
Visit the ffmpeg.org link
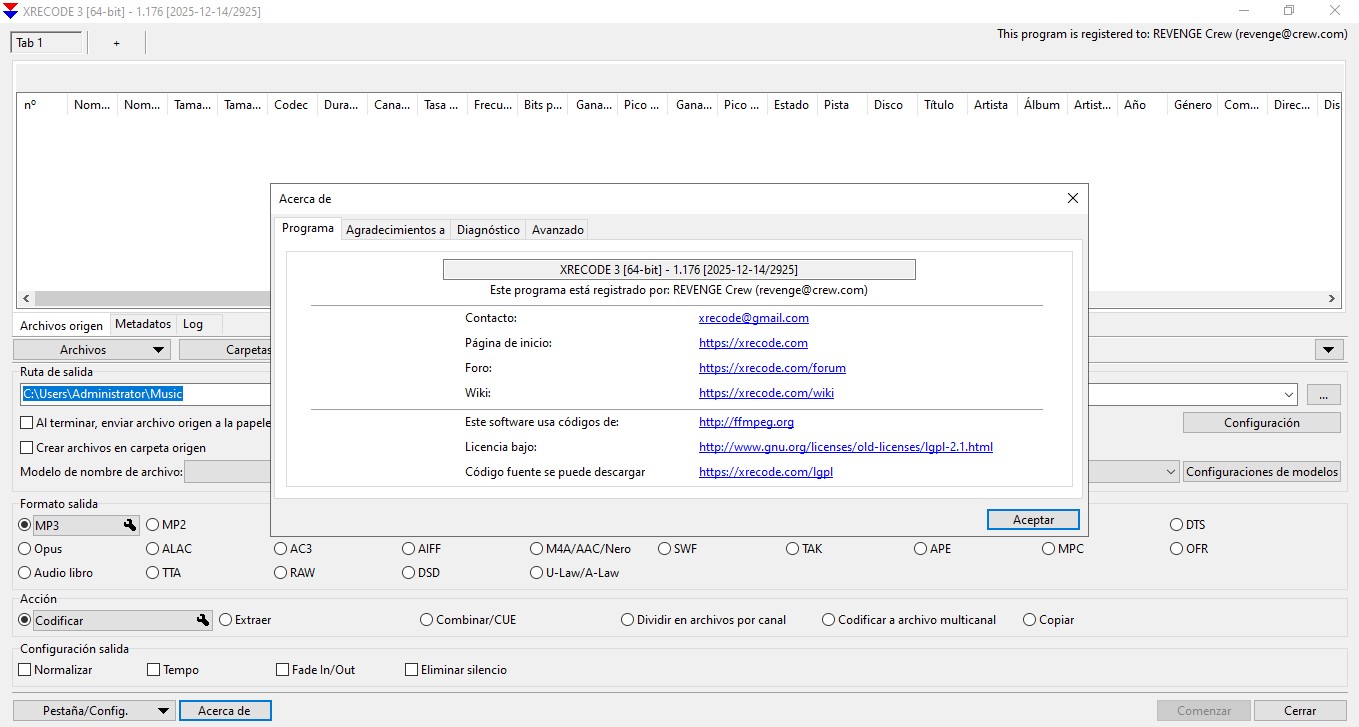click(x=745, y=422)
